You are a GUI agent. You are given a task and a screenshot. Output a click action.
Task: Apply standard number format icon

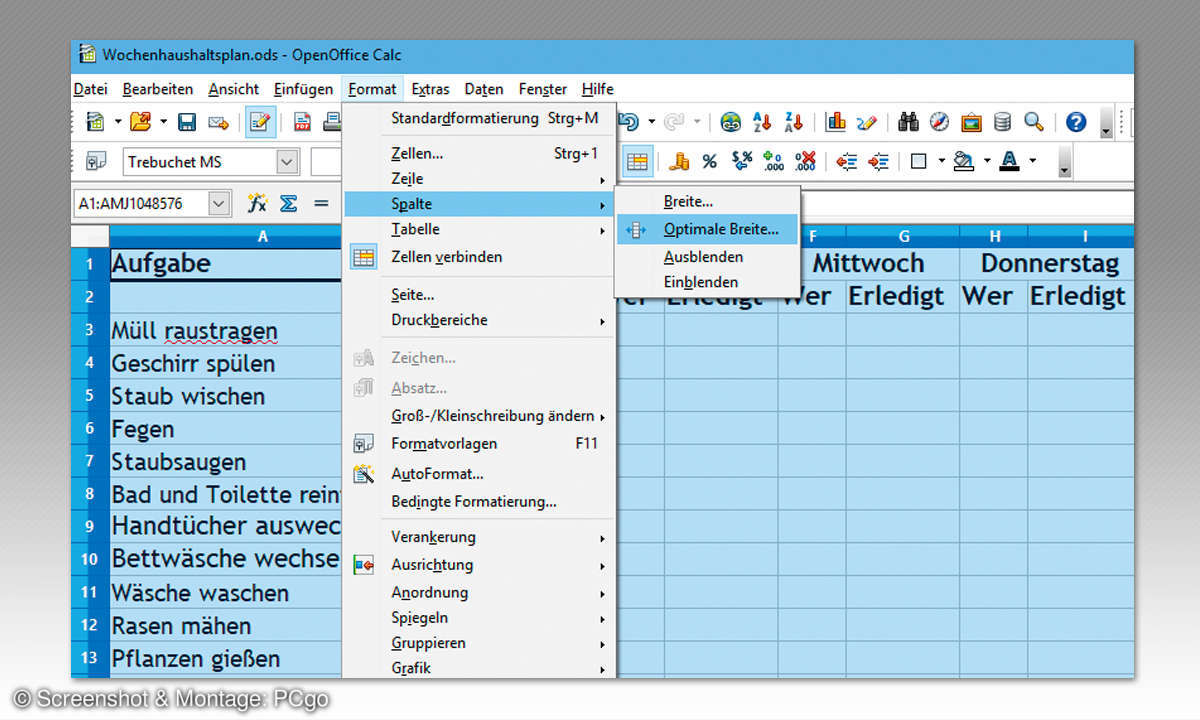click(742, 162)
